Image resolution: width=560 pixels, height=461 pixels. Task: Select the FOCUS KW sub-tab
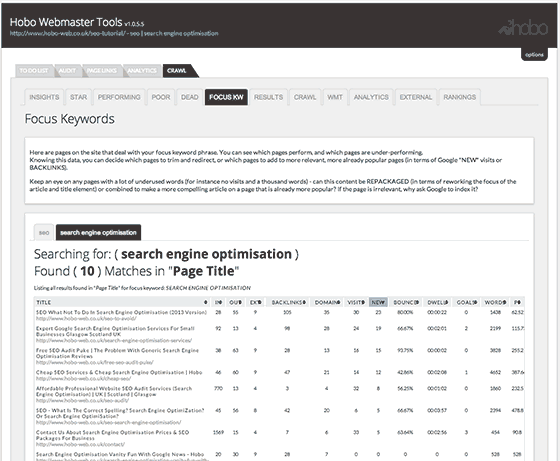226,97
